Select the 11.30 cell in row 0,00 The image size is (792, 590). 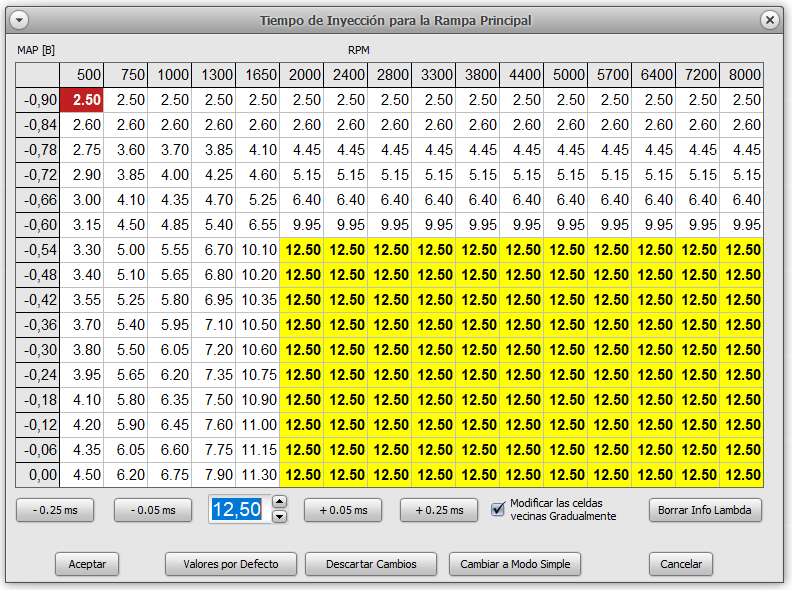(x=258, y=475)
